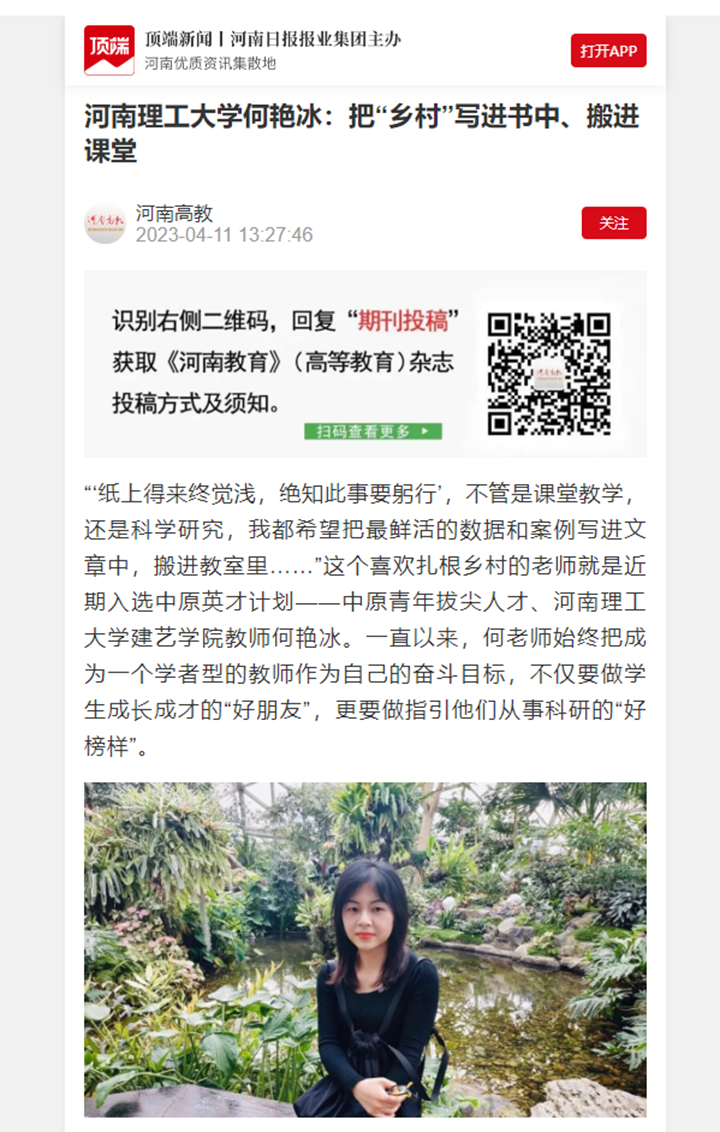Open the photo of woman in garden
The image size is (720, 1132).
click(365, 949)
